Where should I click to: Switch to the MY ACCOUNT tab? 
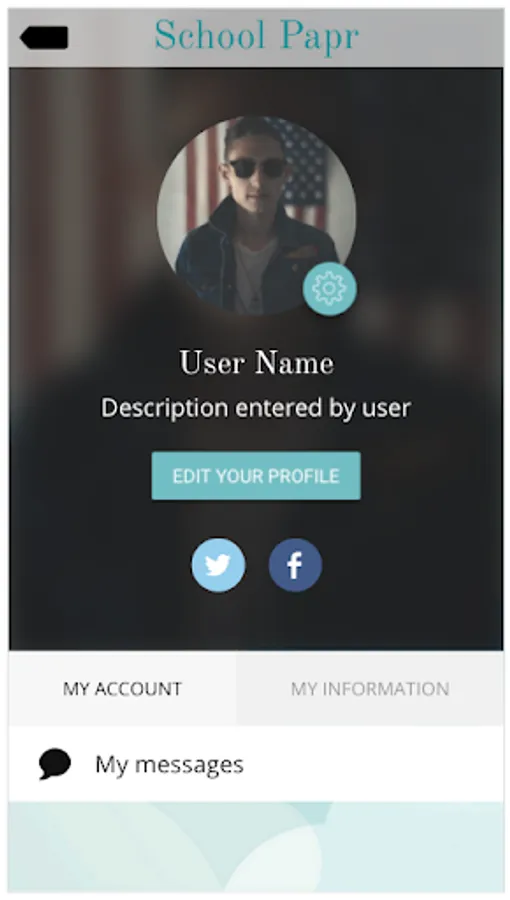pyautogui.click(x=122, y=688)
